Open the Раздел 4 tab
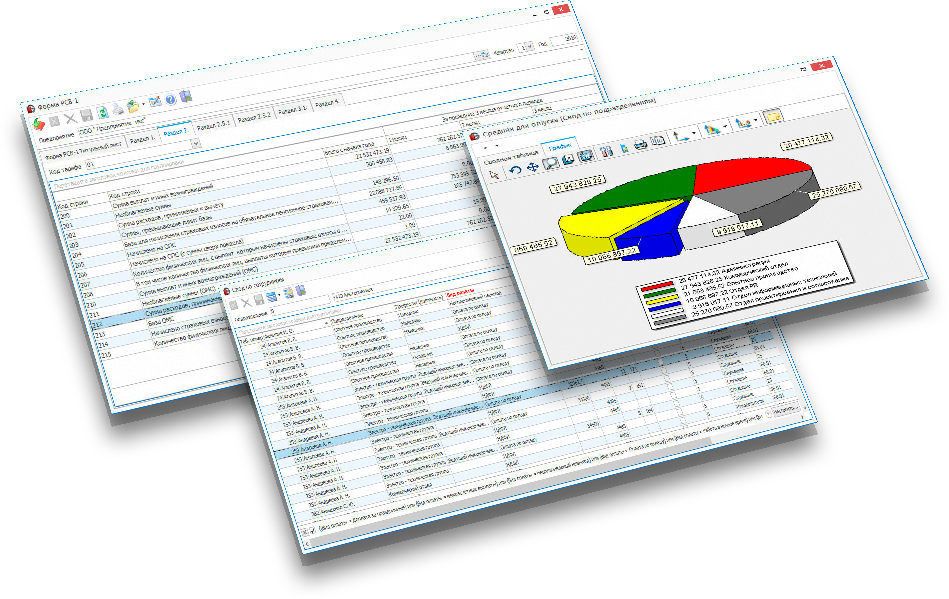This screenshot has height=599, width=949. [x=326, y=102]
